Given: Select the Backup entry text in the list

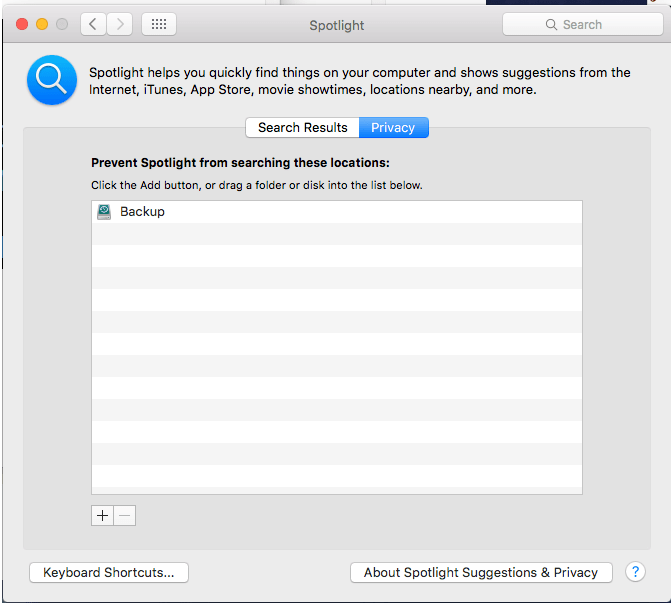Looking at the screenshot, I should point(142,212).
